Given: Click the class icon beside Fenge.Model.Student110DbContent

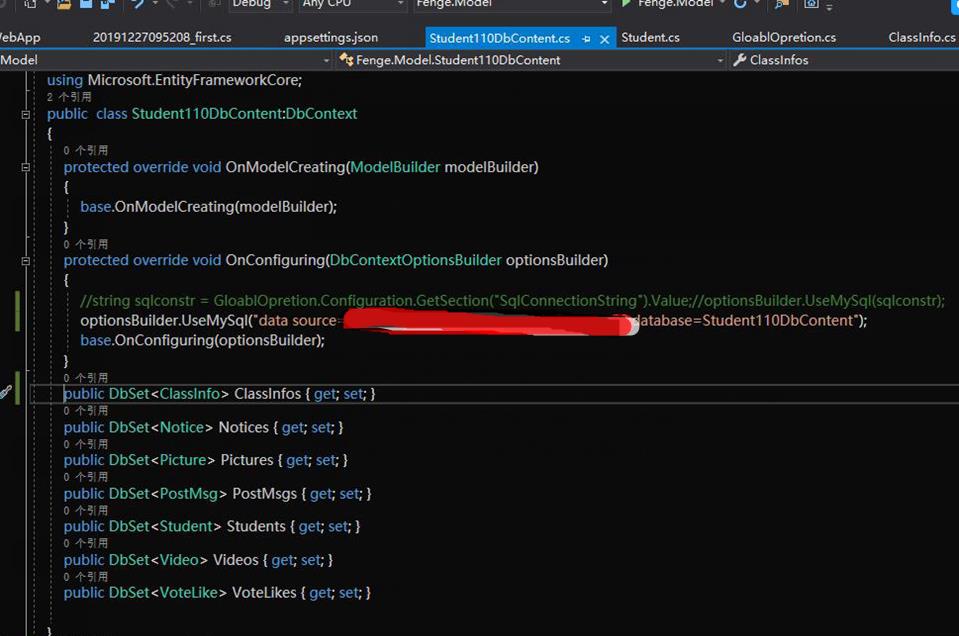Looking at the screenshot, I should (346, 59).
